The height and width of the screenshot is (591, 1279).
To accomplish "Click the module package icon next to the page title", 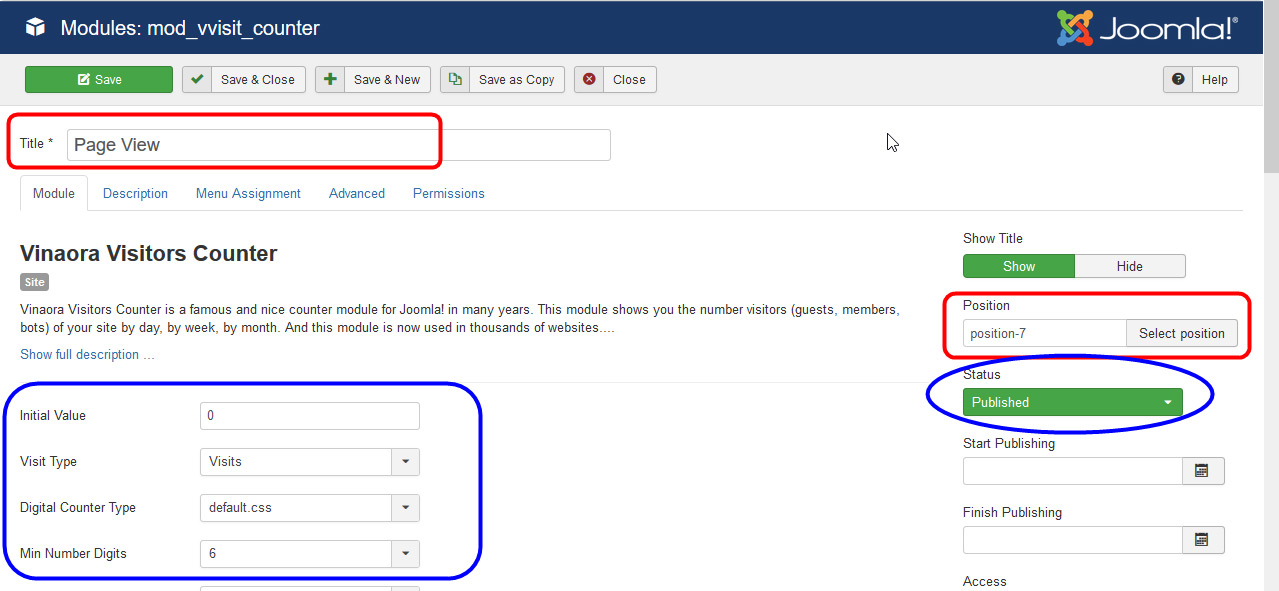I will click(x=37, y=28).
